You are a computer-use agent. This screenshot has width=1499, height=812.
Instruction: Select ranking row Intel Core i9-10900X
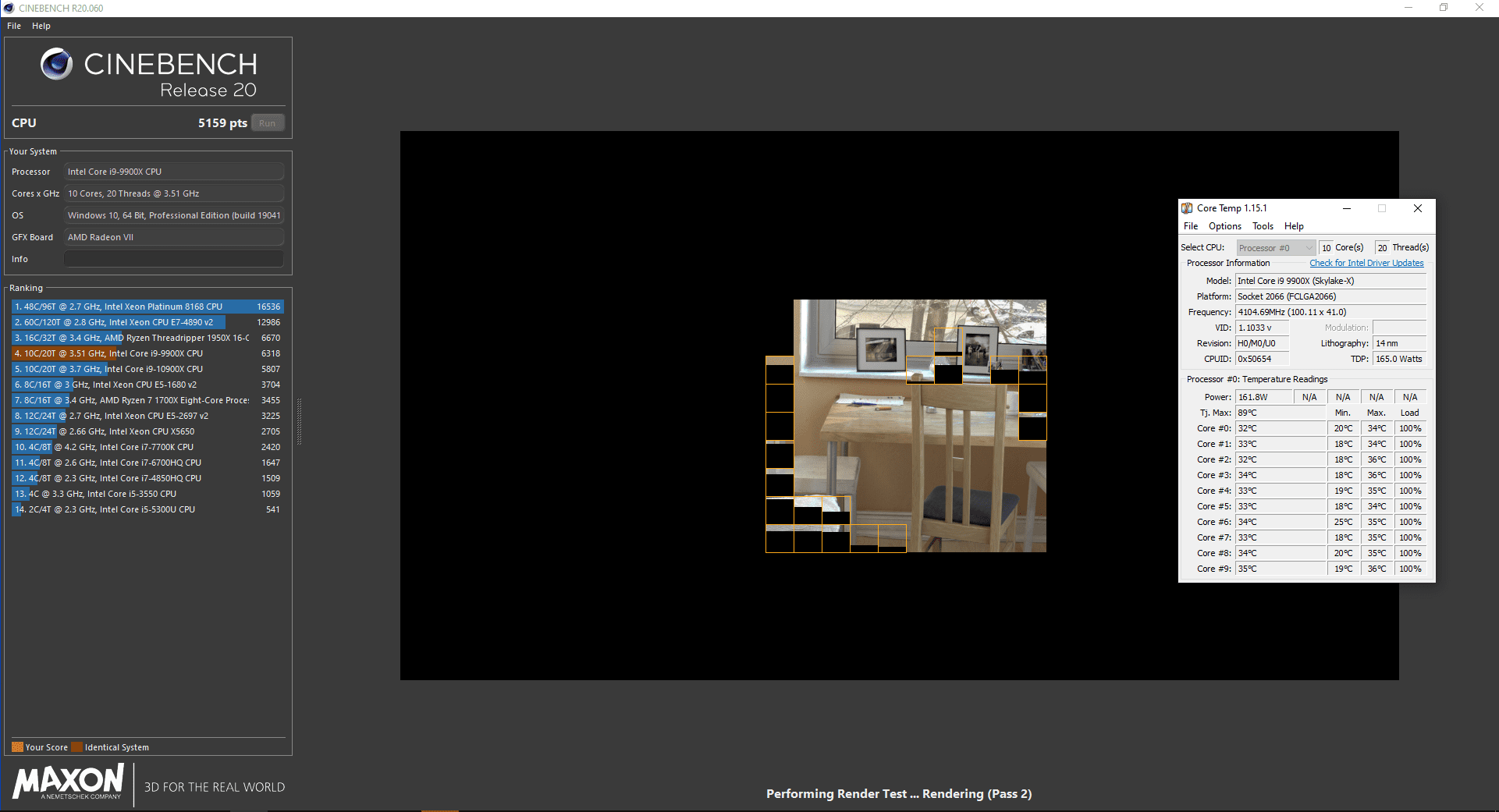point(147,369)
